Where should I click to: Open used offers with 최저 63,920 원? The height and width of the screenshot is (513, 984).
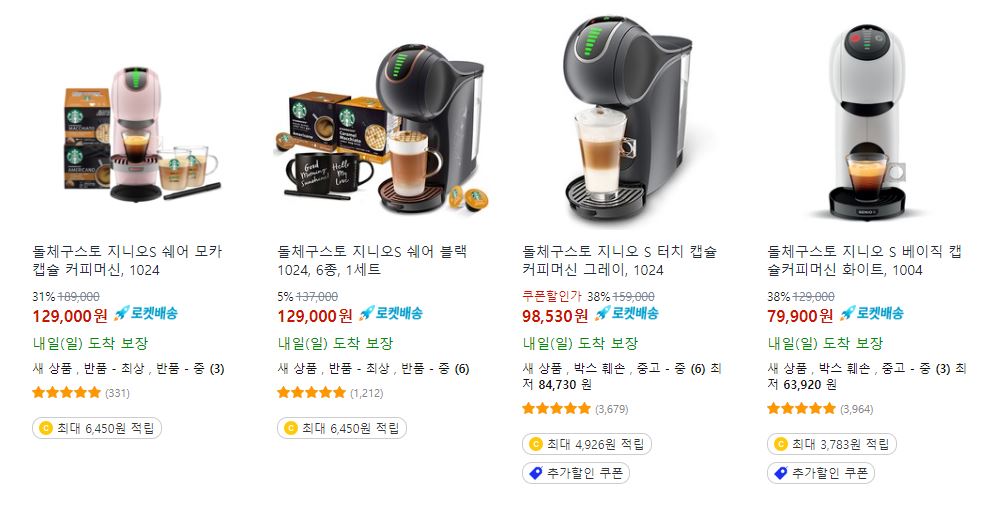click(x=867, y=376)
